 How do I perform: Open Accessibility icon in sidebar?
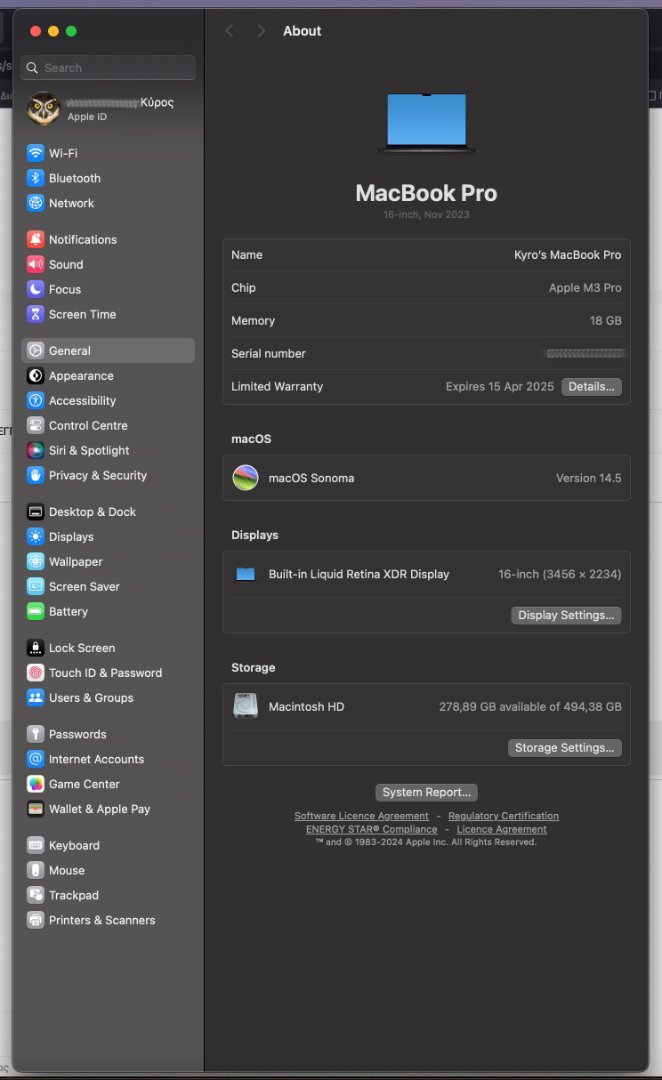tap(35, 400)
